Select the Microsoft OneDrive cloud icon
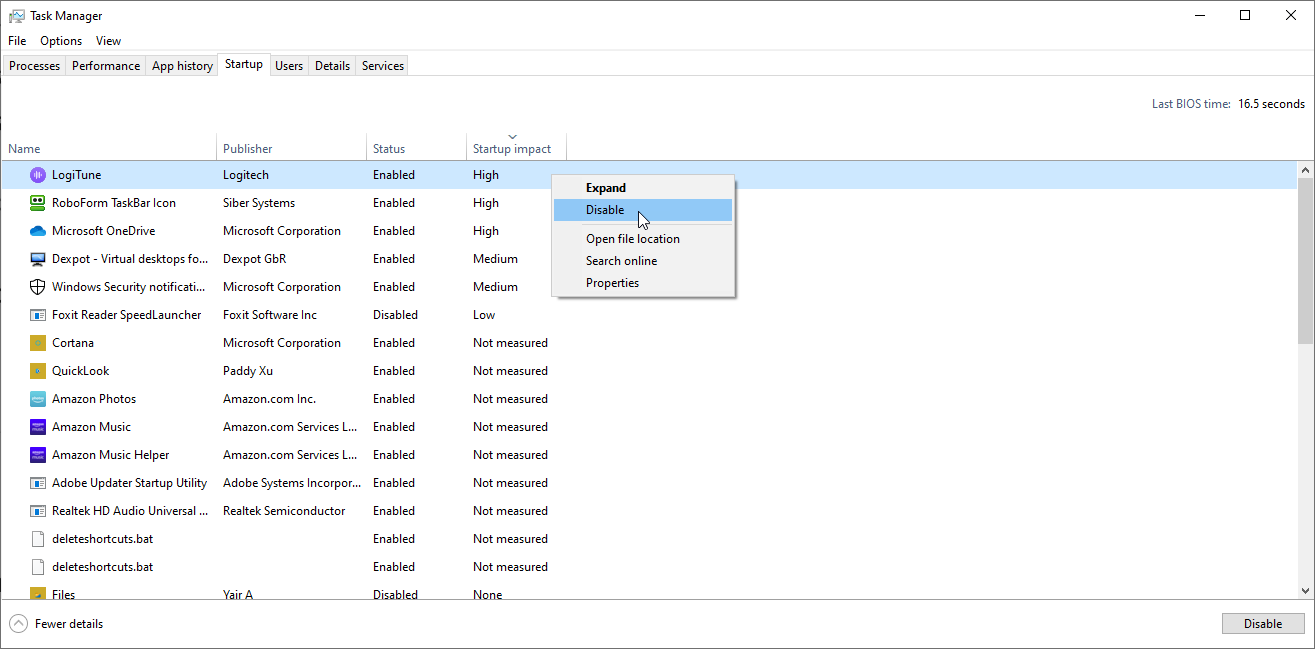This screenshot has height=649, width=1315. click(x=38, y=231)
